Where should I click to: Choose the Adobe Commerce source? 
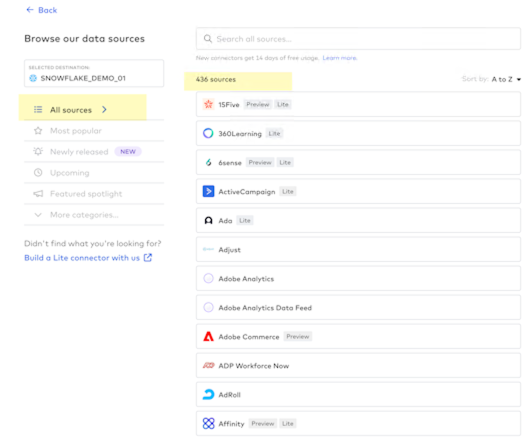pyautogui.click(x=358, y=337)
